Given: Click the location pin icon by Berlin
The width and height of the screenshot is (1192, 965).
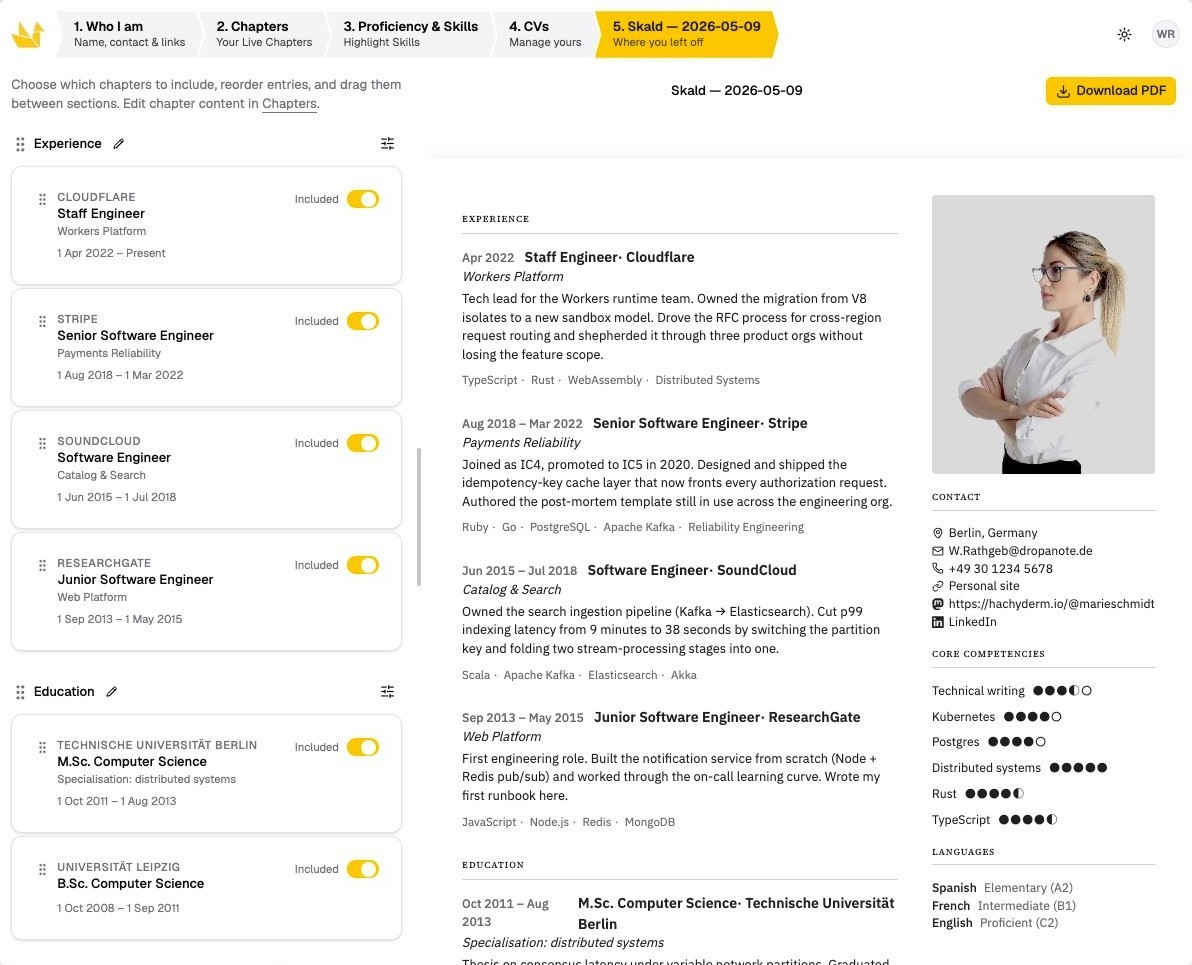Looking at the screenshot, I should [x=937, y=533].
